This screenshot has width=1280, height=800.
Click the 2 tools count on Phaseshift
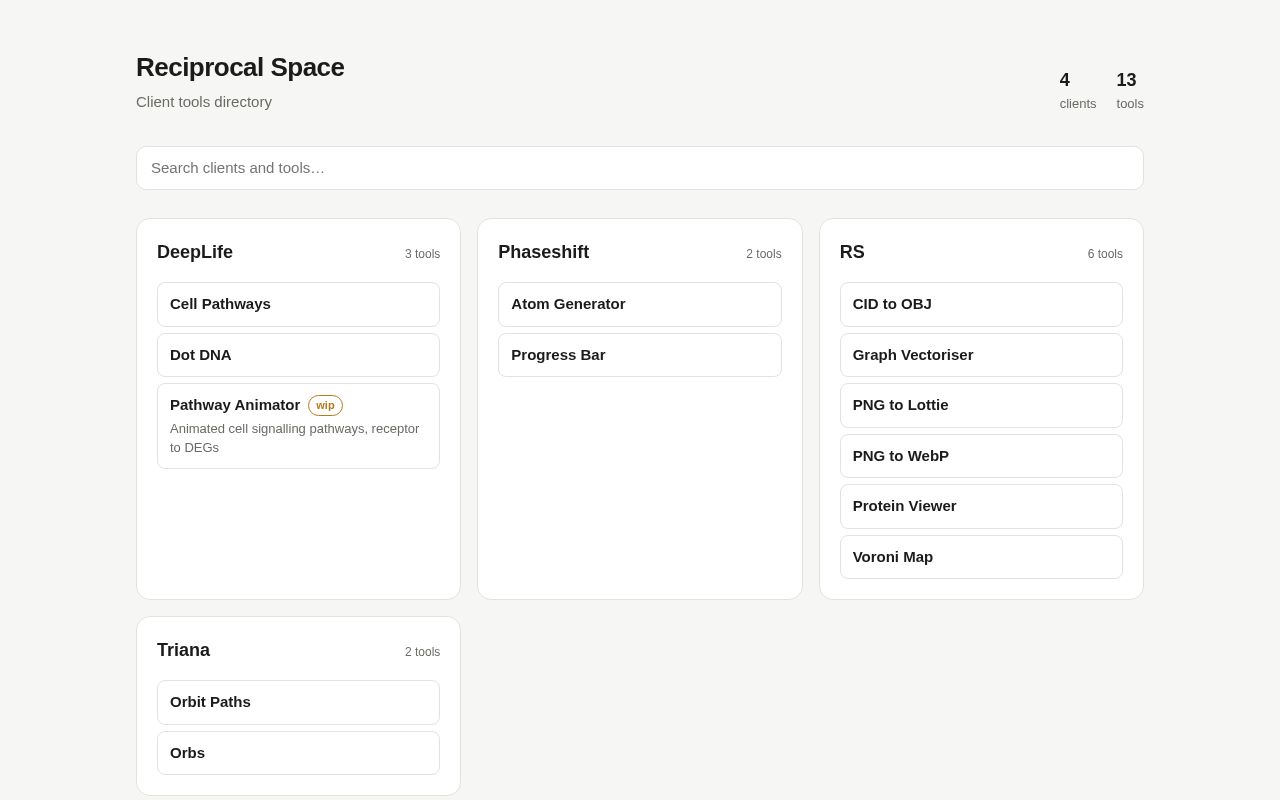tap(764, 254)
